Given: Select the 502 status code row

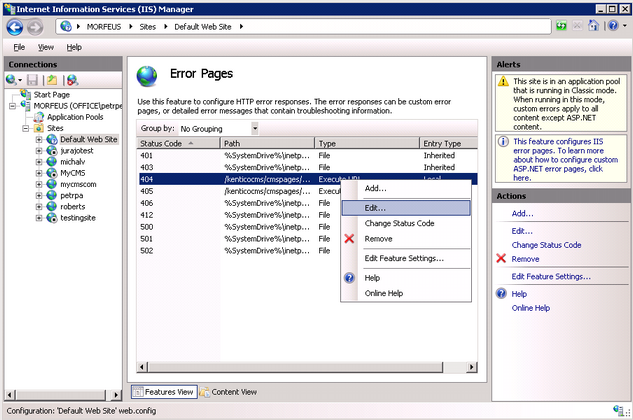Looking at the screenshot, I should [x=308, y=251].
